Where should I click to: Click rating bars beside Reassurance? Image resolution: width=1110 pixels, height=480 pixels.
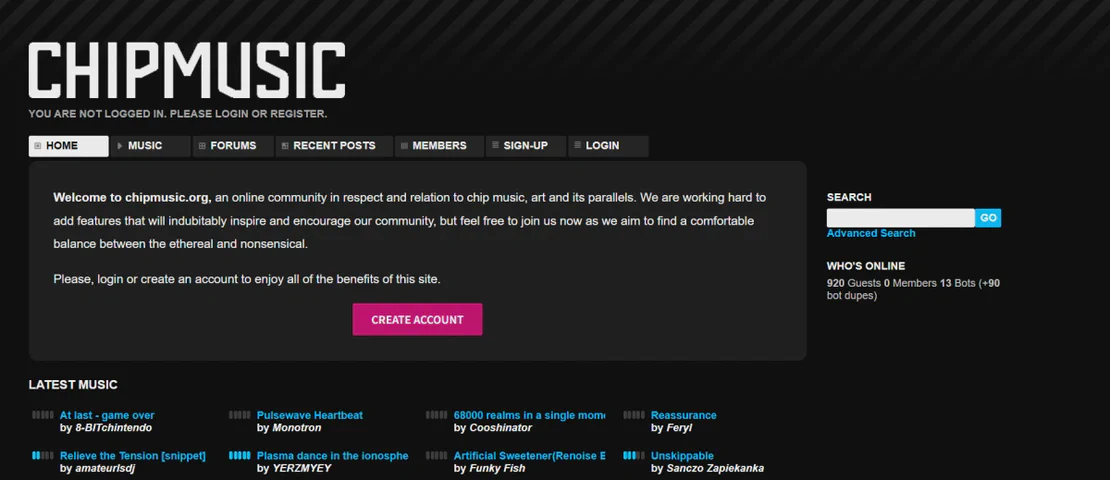(x=634, y=415)
